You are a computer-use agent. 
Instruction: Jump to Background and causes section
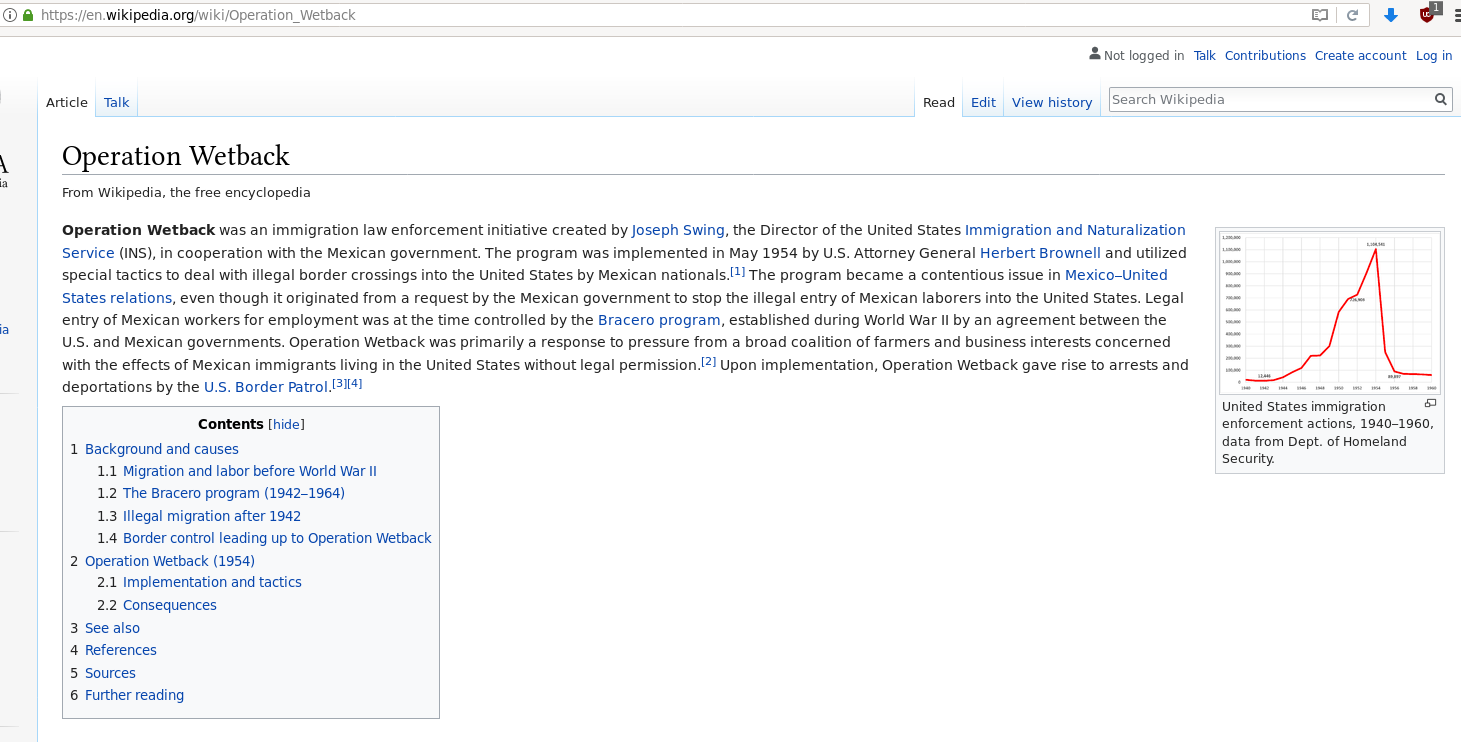click(x=162, y=449)
